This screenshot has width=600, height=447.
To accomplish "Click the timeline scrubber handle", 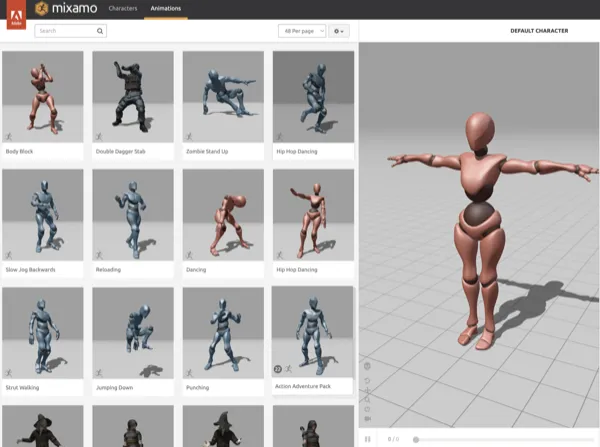I will pos(416,440).
